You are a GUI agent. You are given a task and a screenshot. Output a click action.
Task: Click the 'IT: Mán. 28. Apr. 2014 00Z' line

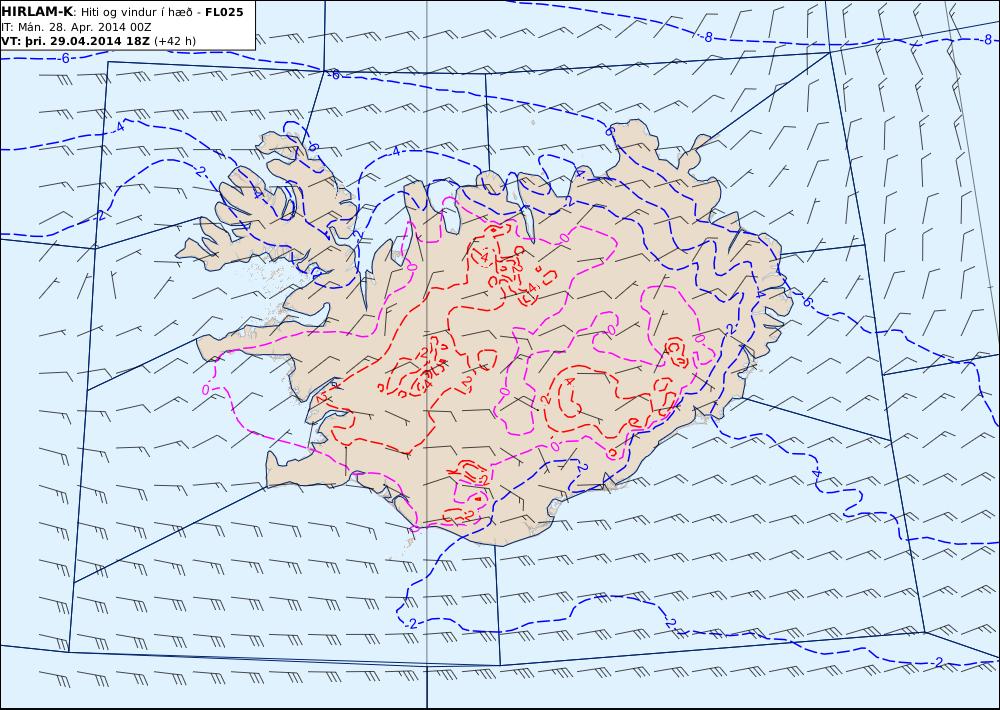pos(77,27)
